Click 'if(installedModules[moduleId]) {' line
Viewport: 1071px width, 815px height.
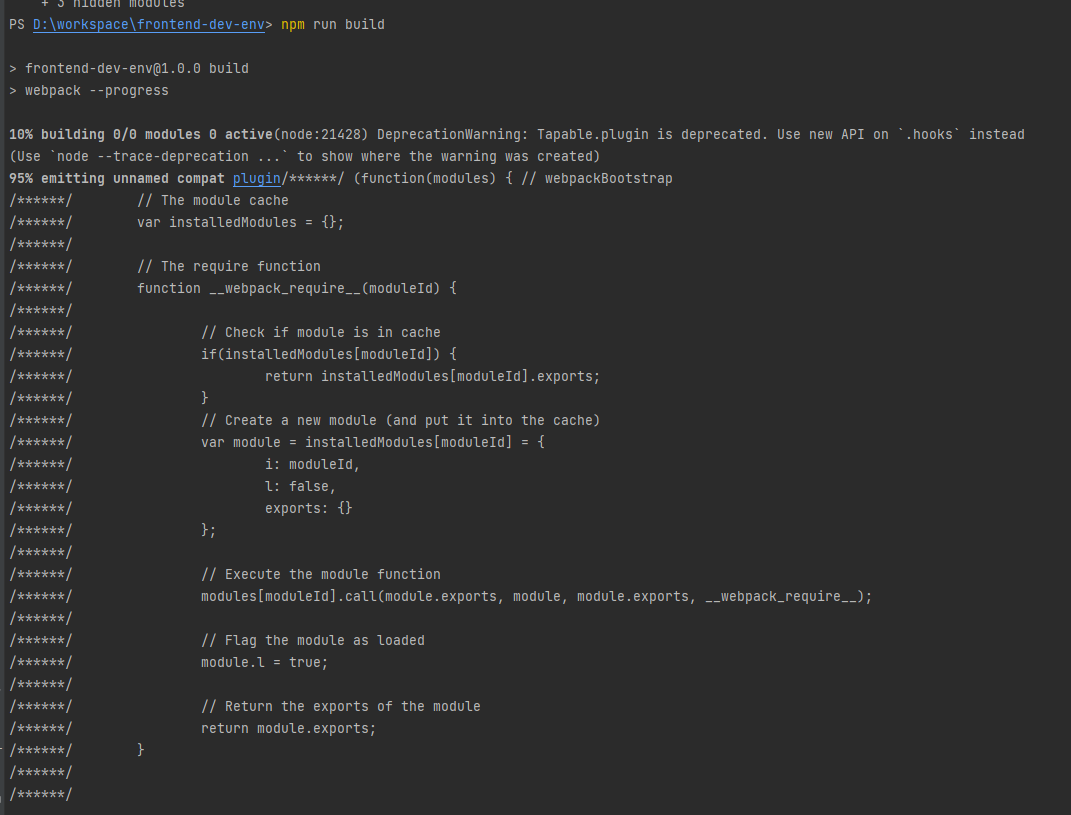tap(329, 354)
